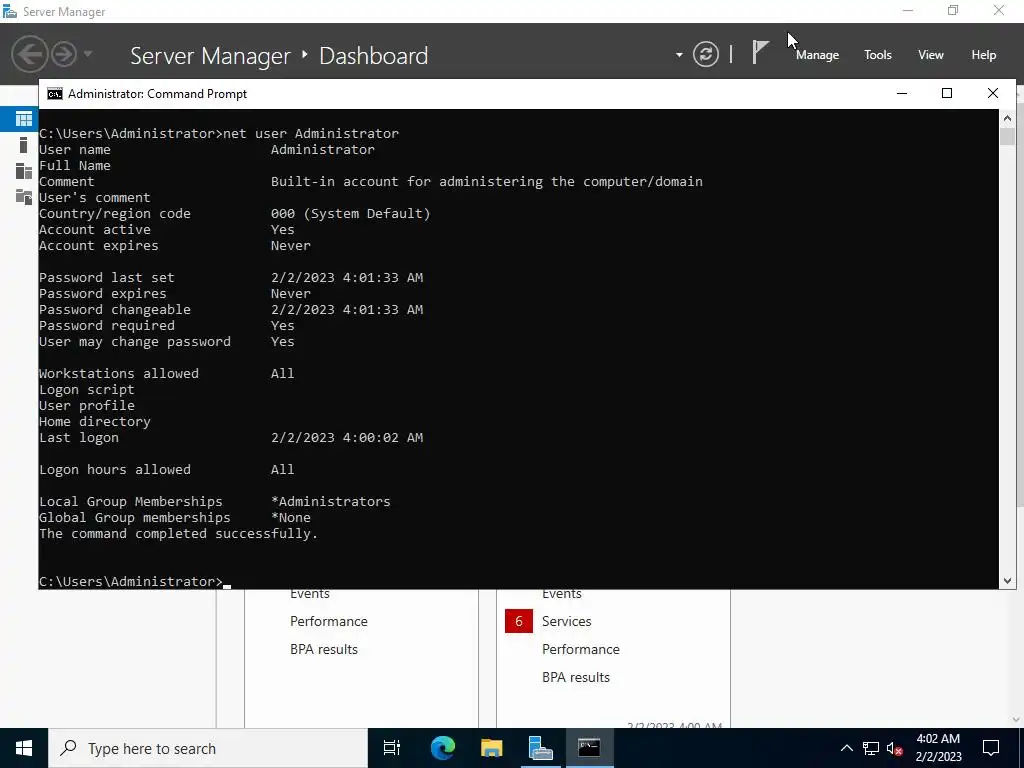Open Performance in right server tile

[x=581, y=649]
